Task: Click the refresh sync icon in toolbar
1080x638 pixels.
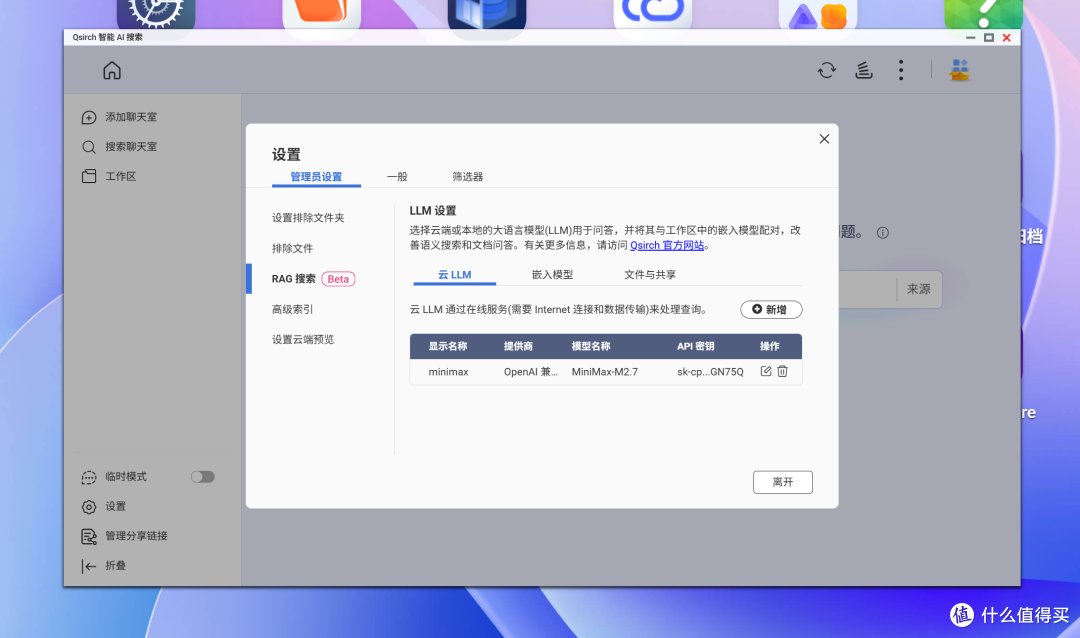Action: (827, 70)
